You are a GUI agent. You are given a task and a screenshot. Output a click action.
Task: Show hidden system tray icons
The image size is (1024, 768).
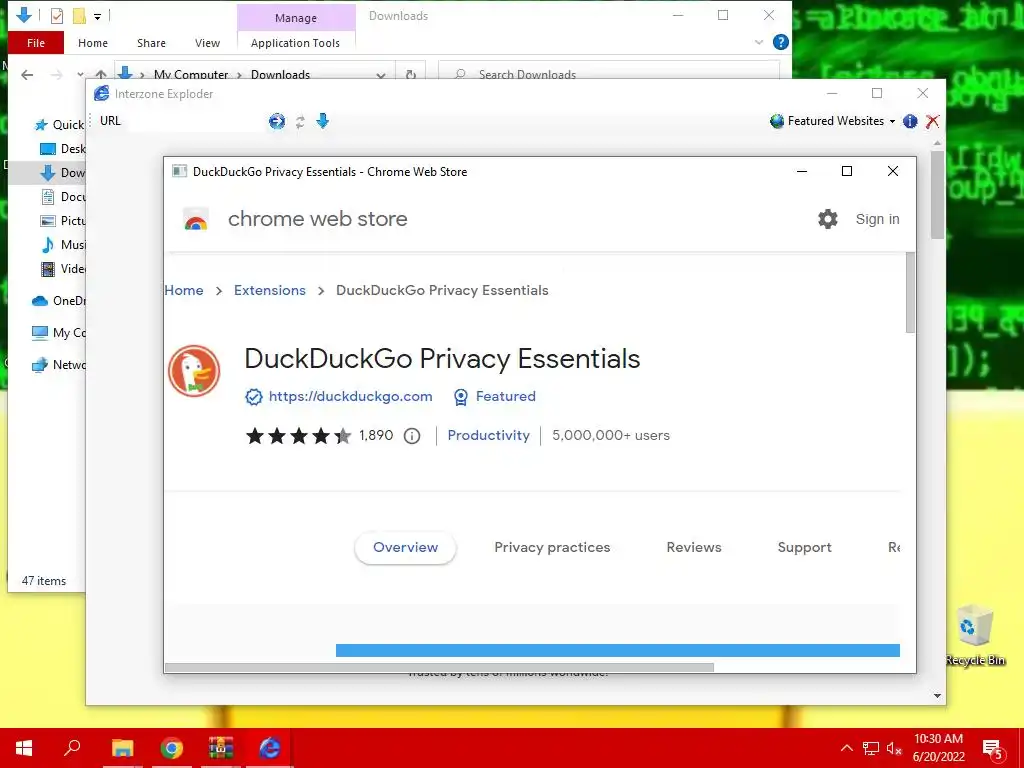(846, 748)
